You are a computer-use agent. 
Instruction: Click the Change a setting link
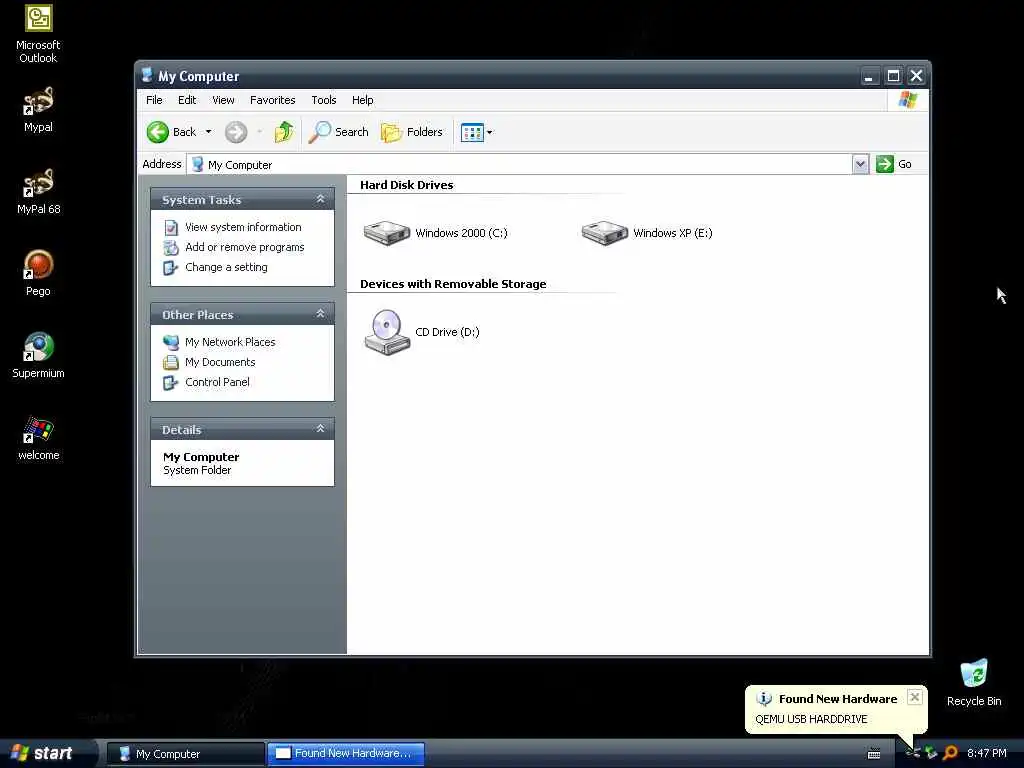pos(226,268)
